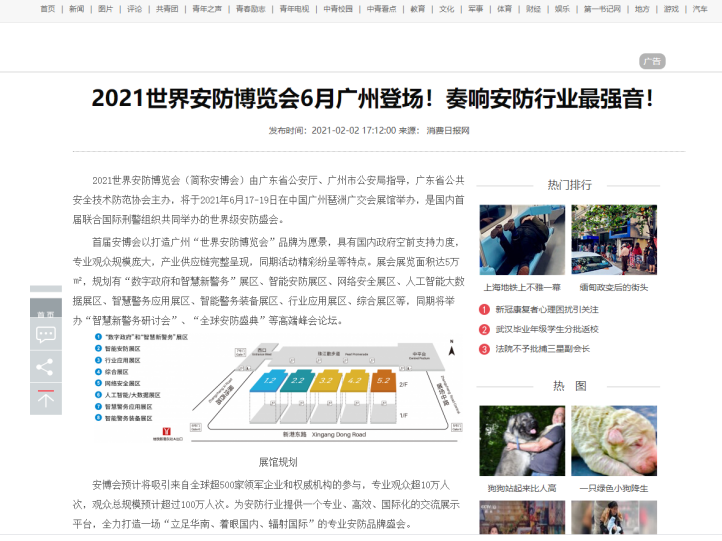The image size is (722, 541).
Task: Open the exhibition hall floor plan image
Action: click(x=278, y=389)
